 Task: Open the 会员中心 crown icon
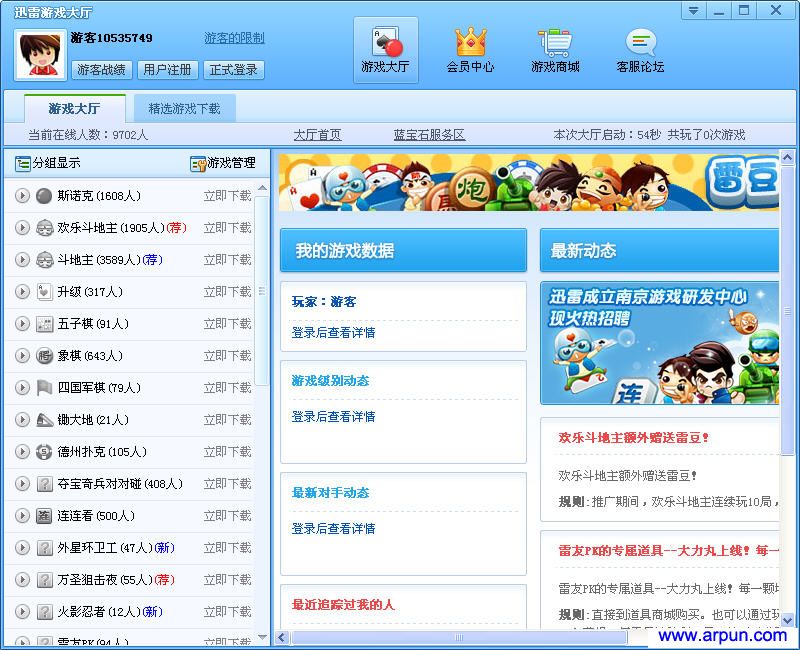pos(470,50)
